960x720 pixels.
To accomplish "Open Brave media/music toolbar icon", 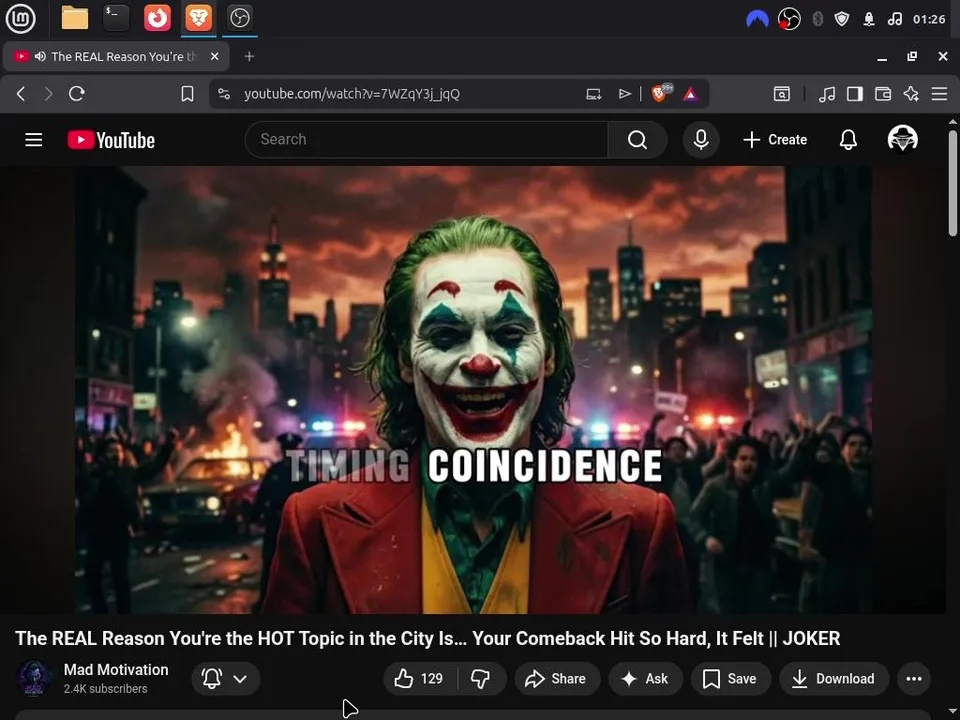I will coord(827,94).
